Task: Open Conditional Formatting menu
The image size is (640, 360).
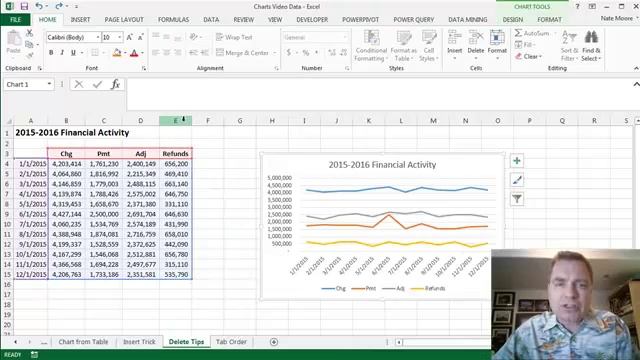Action: pos(371,46)
